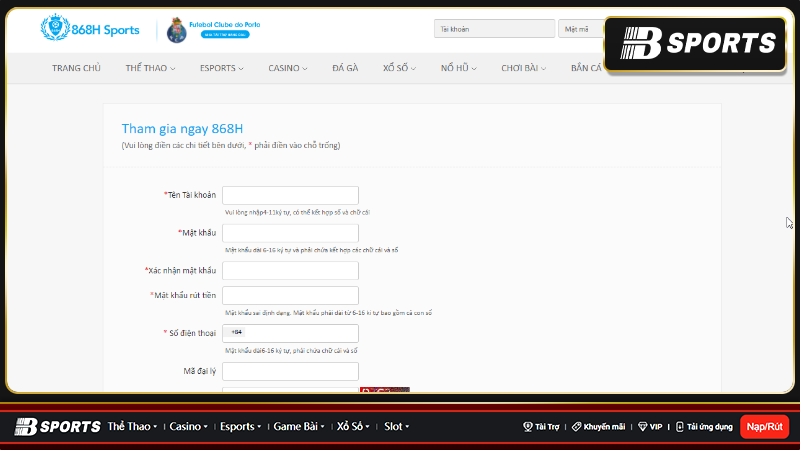The image size is (800, 450).
Task: Expand the CHƠI BÀI top menu
Action: [523, 68]
